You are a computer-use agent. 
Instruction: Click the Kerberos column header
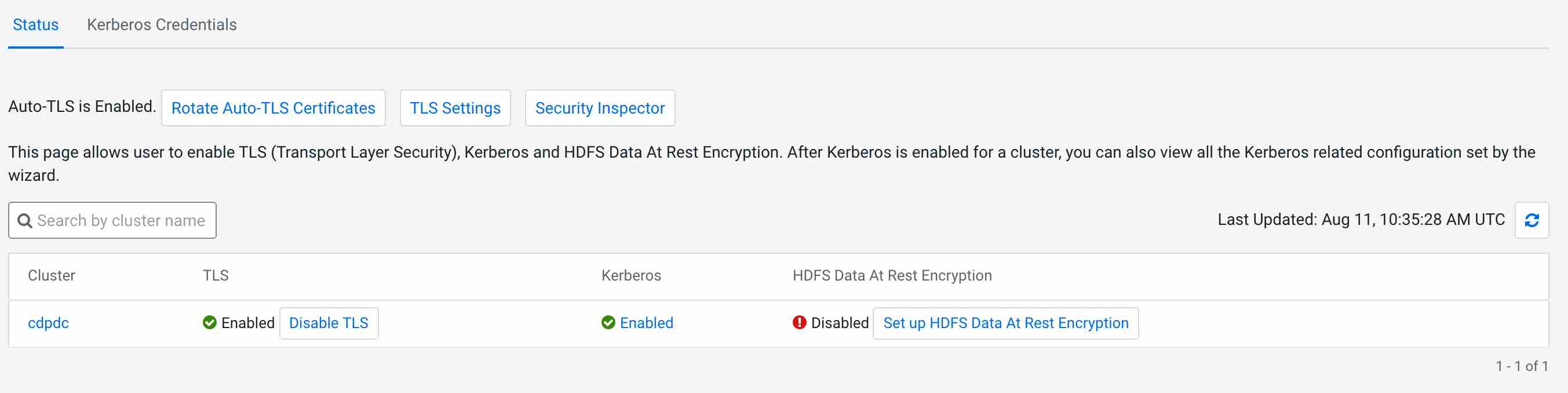click(630, 275)
